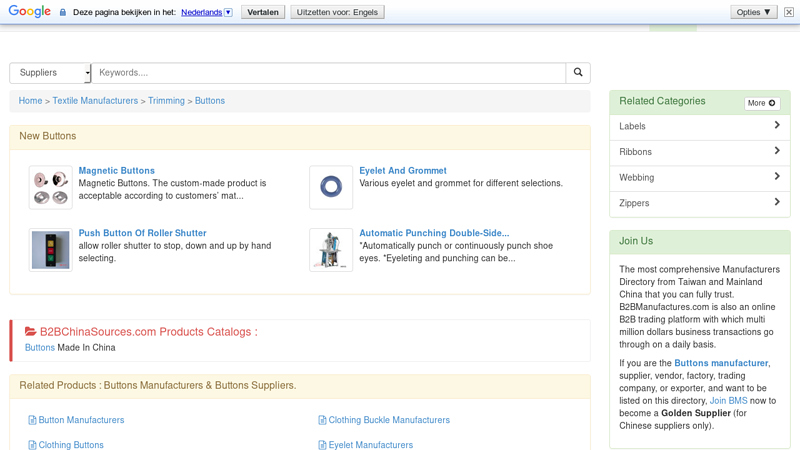Open the Google logo in translate bar

pyautogui.click(x=30, y=11)
